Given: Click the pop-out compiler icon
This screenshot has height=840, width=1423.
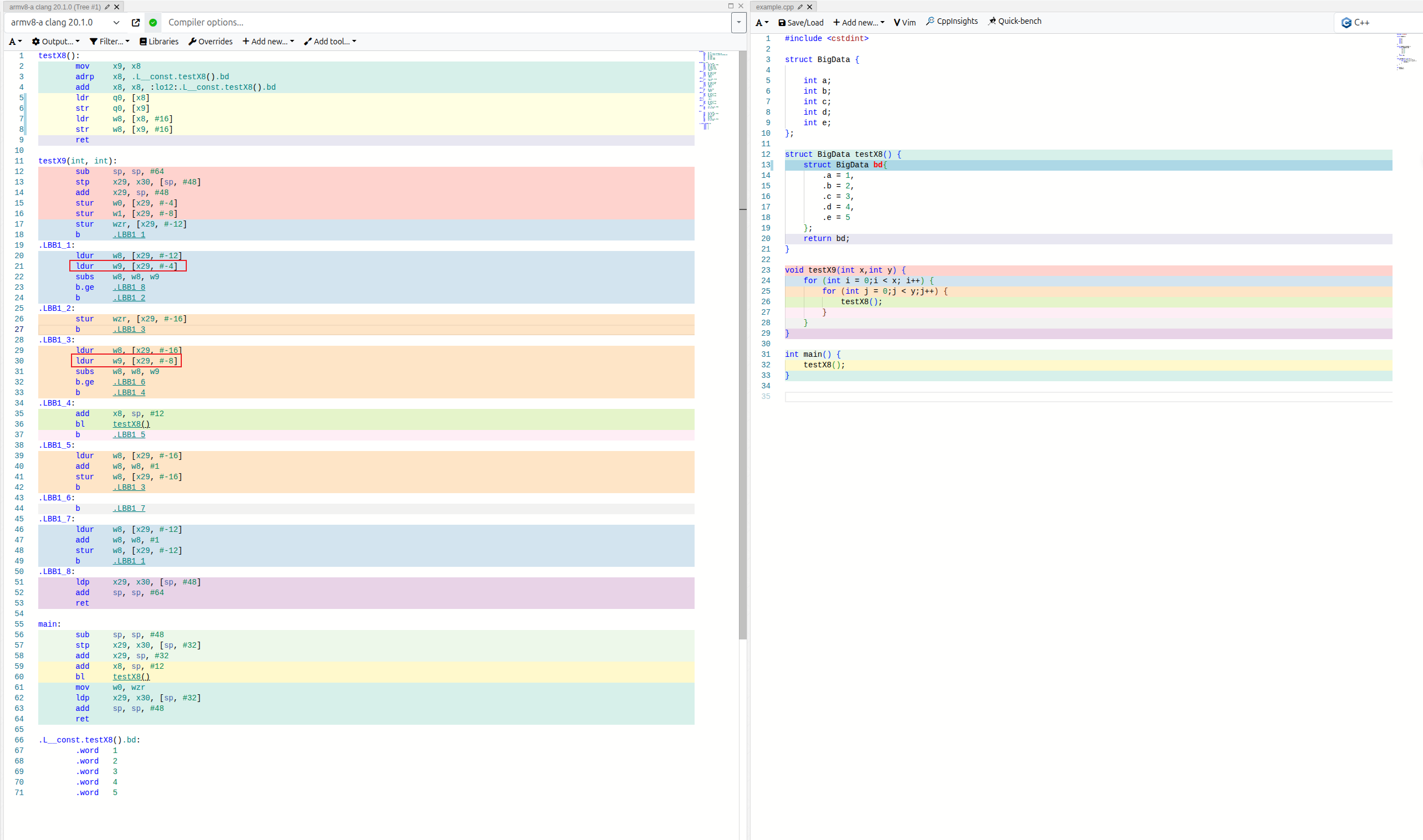Looking at the screenshot, I should pyautogui.click(x=136, y=23).
